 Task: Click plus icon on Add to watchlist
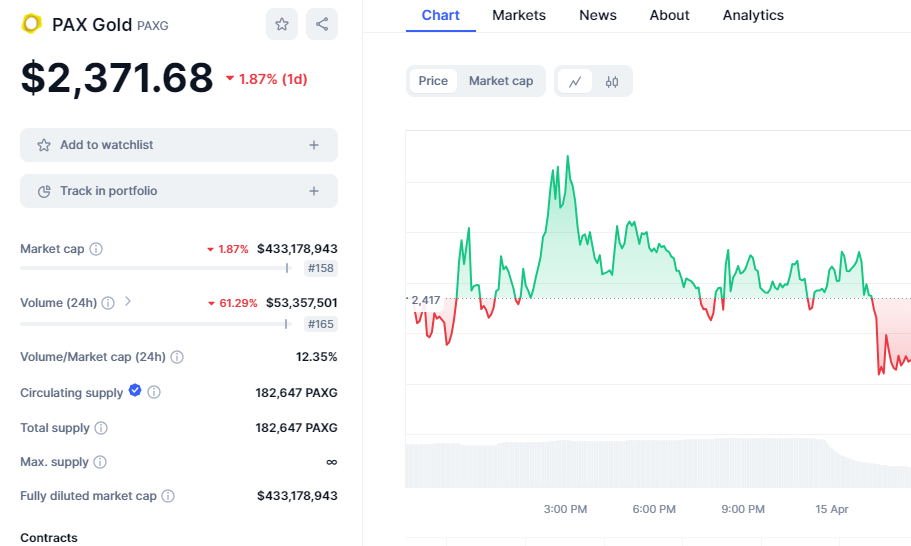(314, 145)
